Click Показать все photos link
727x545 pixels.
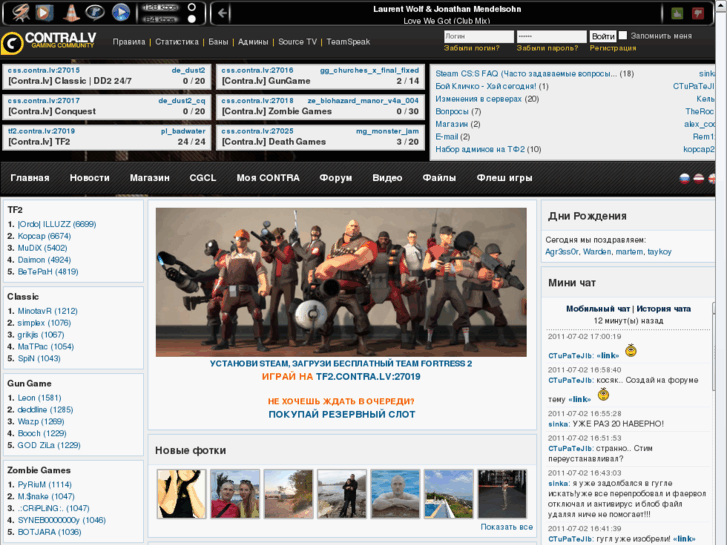coord(506,527)
